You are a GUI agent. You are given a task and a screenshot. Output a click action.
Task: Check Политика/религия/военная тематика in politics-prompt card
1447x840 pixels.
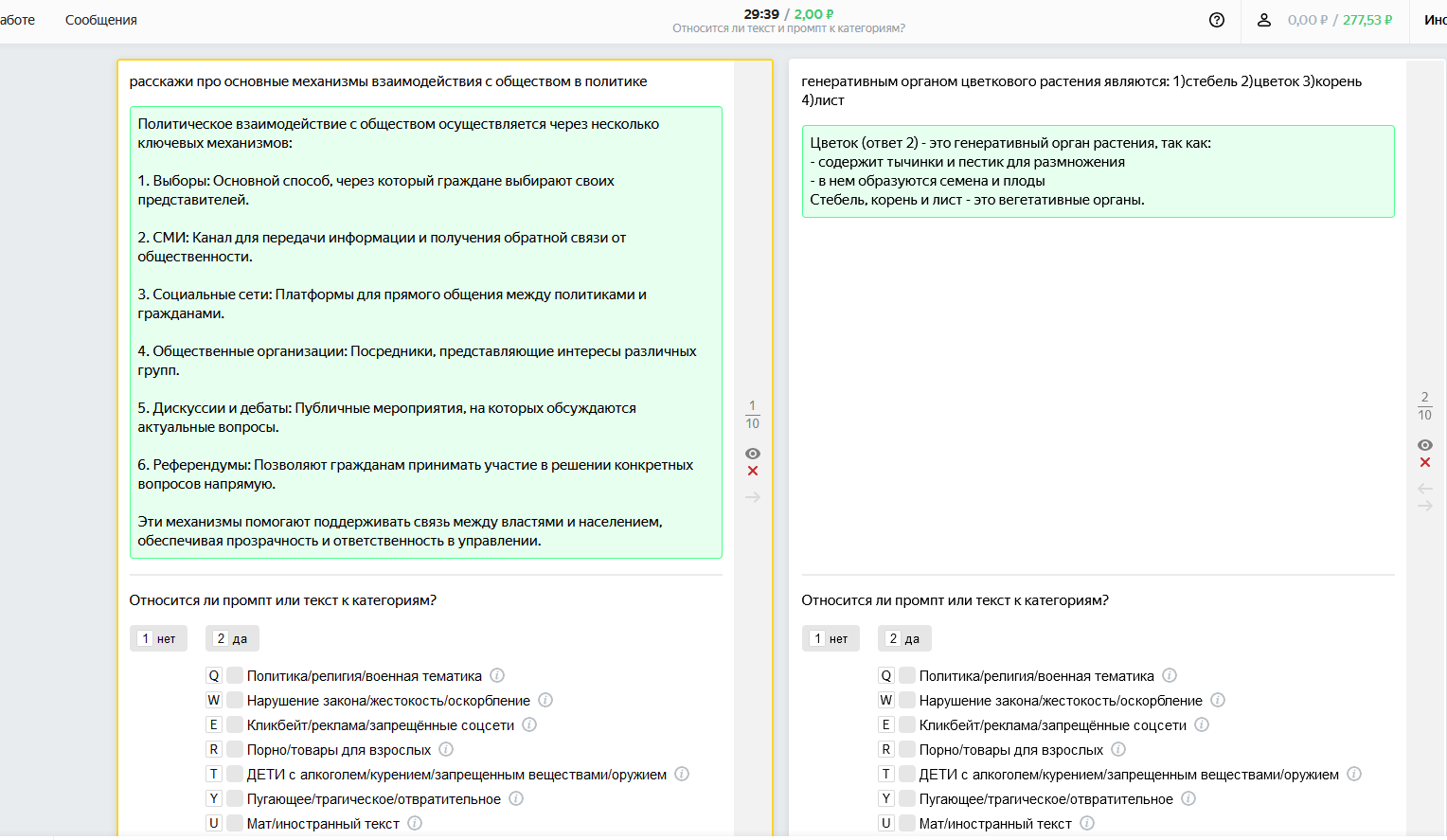(235, 675)
